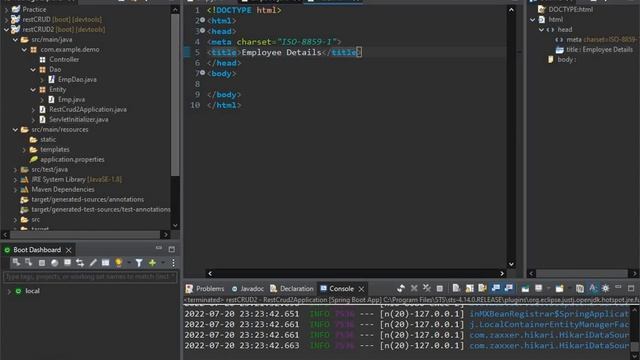Close the Console tab

click(x=361, y=289)
